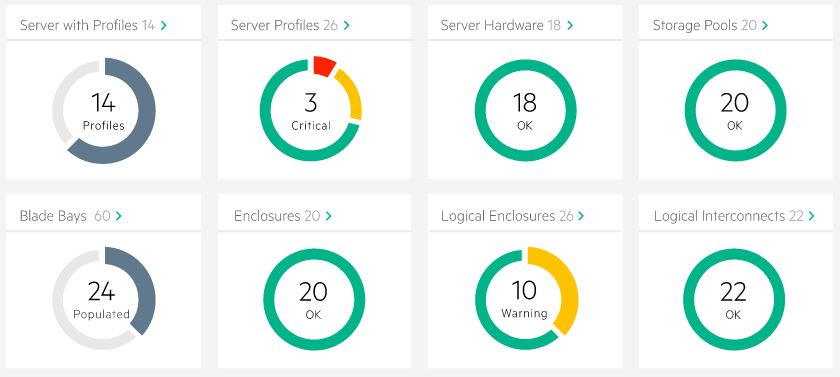Select yellow warning segment in Server Profiles donut
The image size is (840, 377).
click(x=352, y=94)
